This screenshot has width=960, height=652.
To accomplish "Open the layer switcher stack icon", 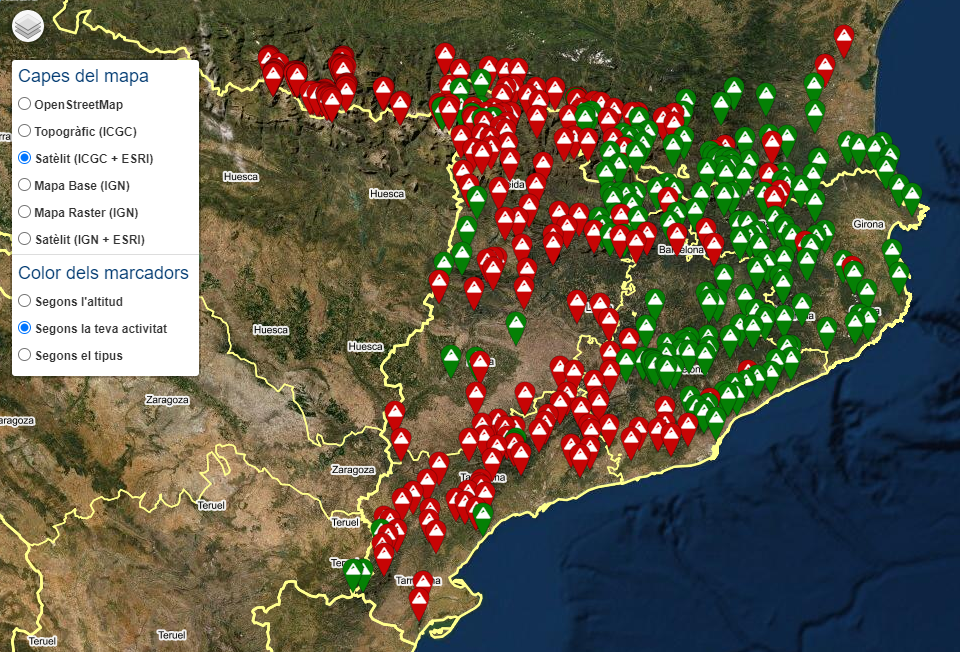I will [28, 27].
